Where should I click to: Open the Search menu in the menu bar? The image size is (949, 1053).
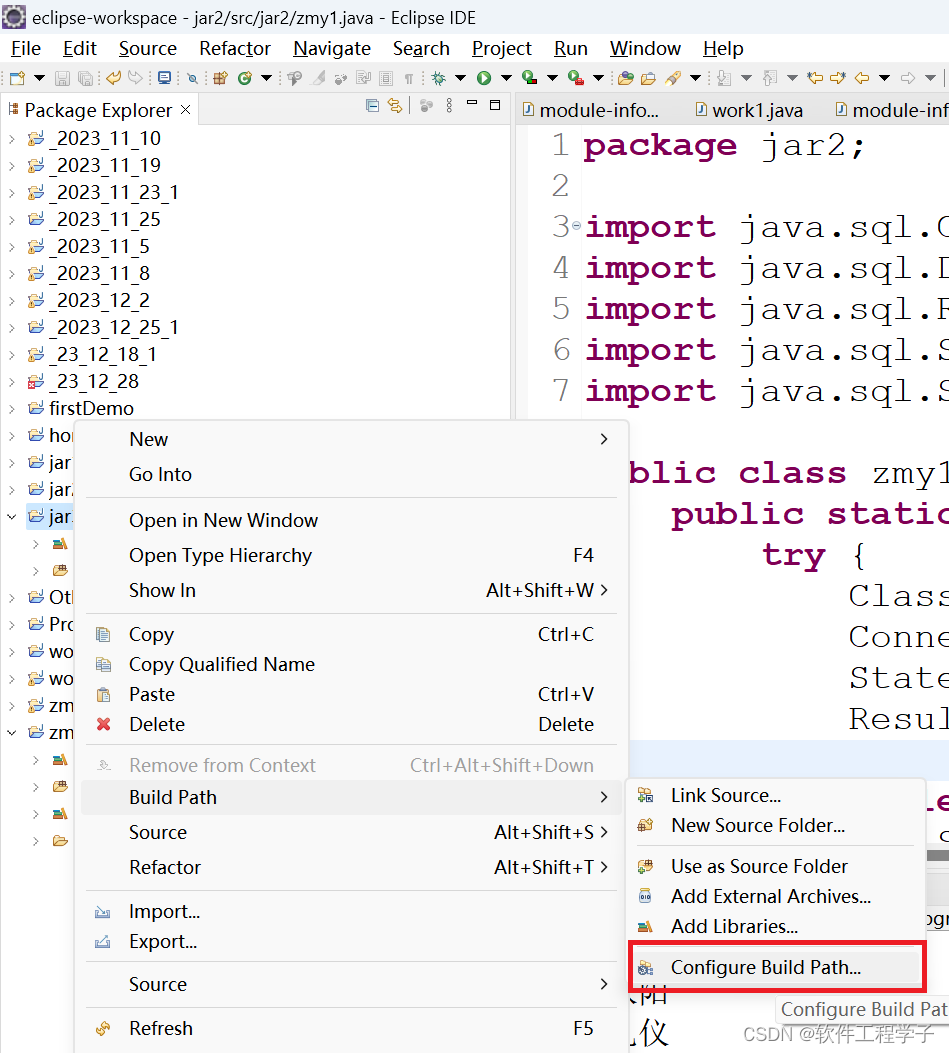point(421,48)
